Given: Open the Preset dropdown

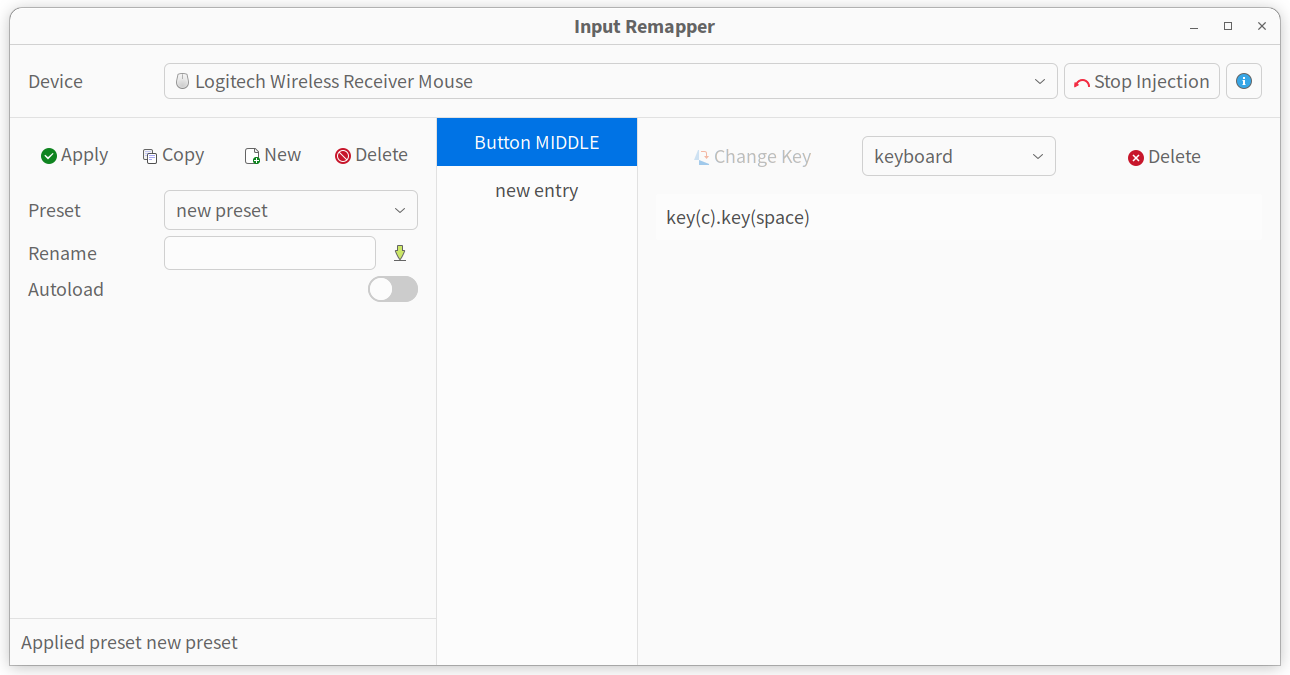Looking at the screenshot, I should (291, 210).
